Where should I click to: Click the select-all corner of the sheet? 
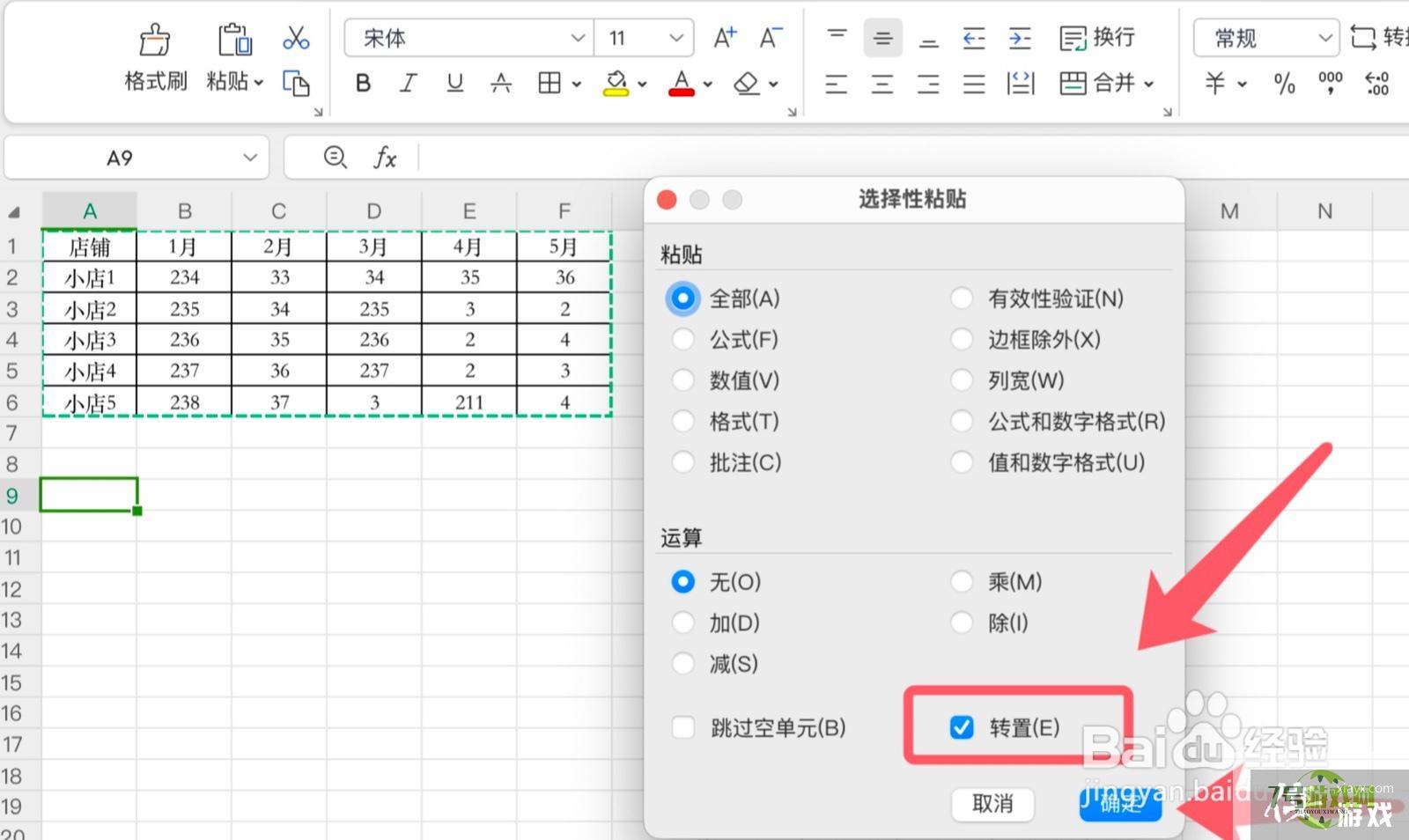tap(14, 212)
